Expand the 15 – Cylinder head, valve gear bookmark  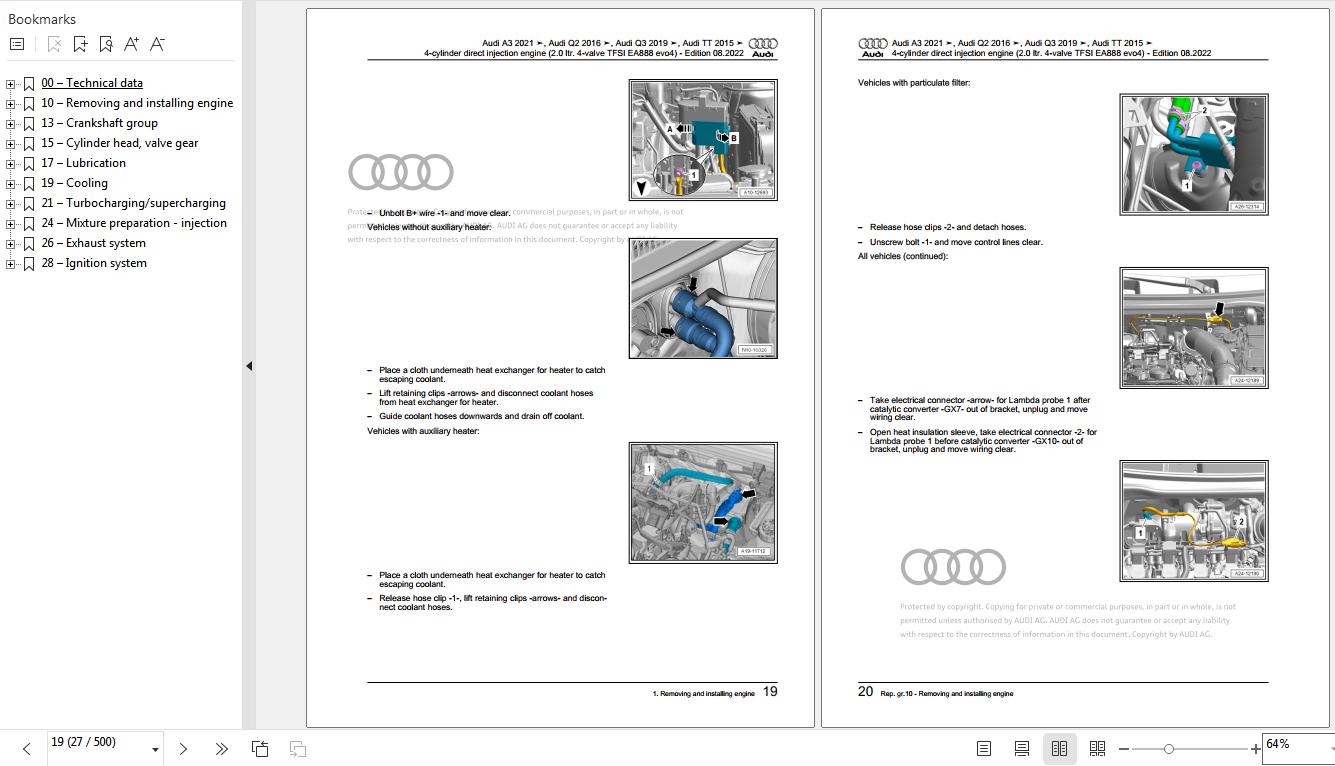click(x=11, y=144)
